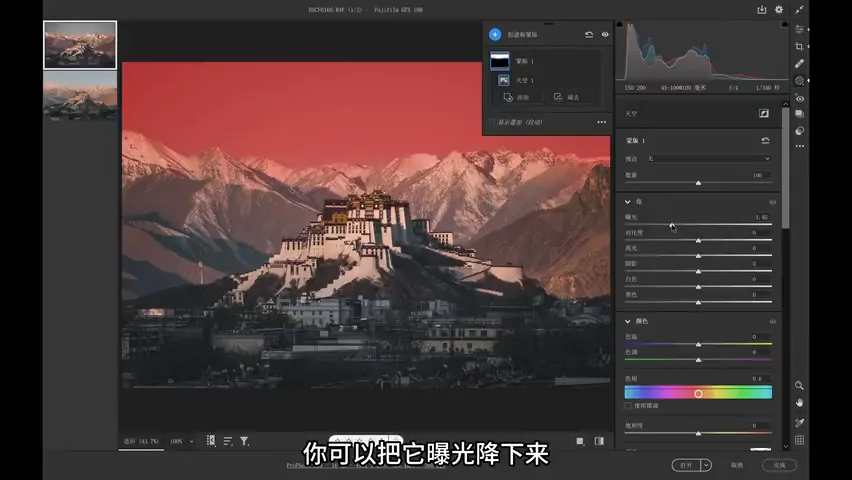This screenshot has width=852, height=480.
Task: Click the 减去 subtract from mask button
Action: pos(567,97)
